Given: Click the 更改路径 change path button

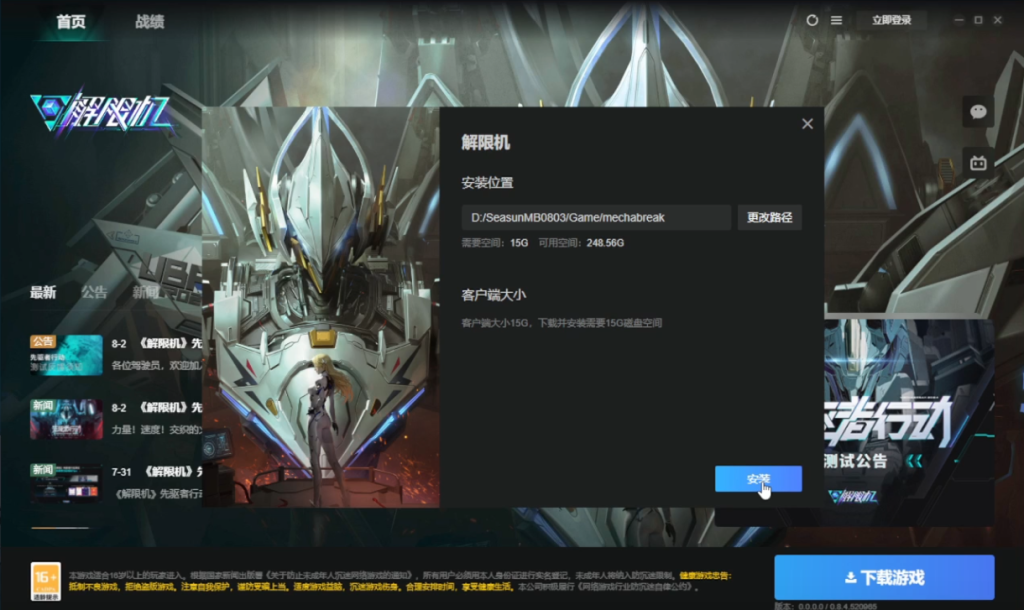Looking at the screenshot, I should (x=769, y=218).
